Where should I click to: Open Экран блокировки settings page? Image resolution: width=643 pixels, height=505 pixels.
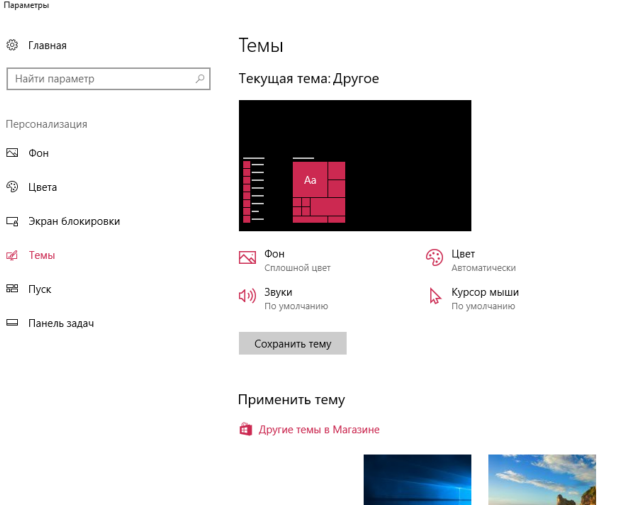point(74,221)
